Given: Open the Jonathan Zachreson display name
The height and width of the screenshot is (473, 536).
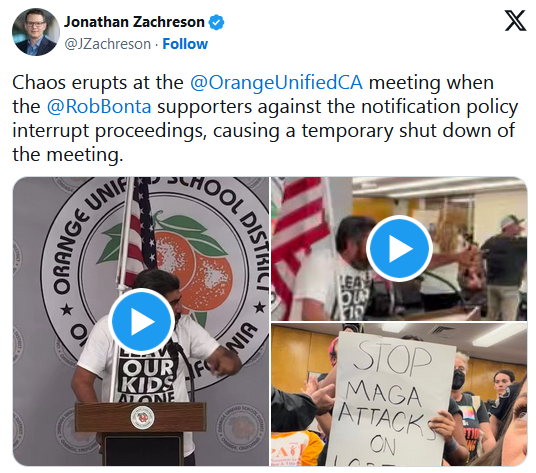Looking at the screenshot, I should (134, 22).
